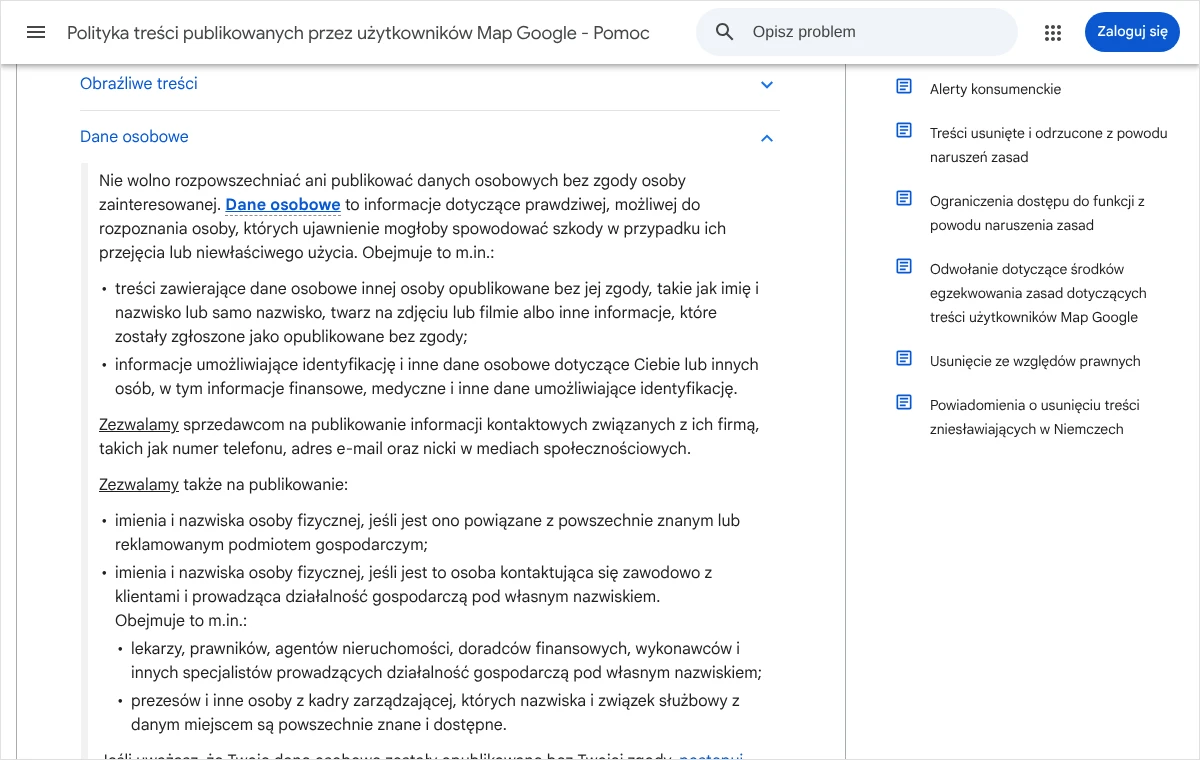Open the Google apps grid
This screenshot has height=760, width=1200.
click(x=1053, y=32)
